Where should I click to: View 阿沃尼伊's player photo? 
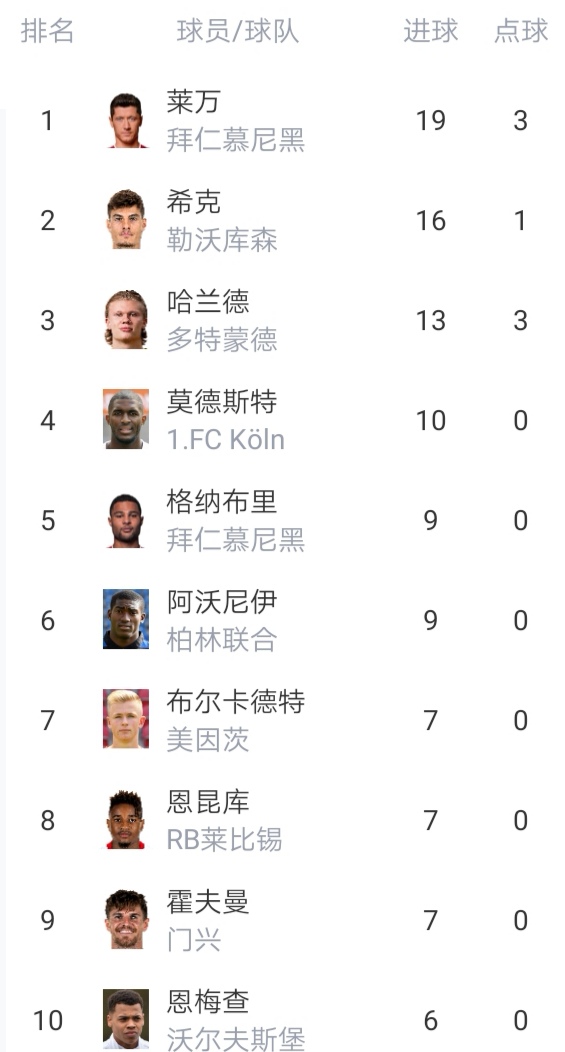(126, 619)
